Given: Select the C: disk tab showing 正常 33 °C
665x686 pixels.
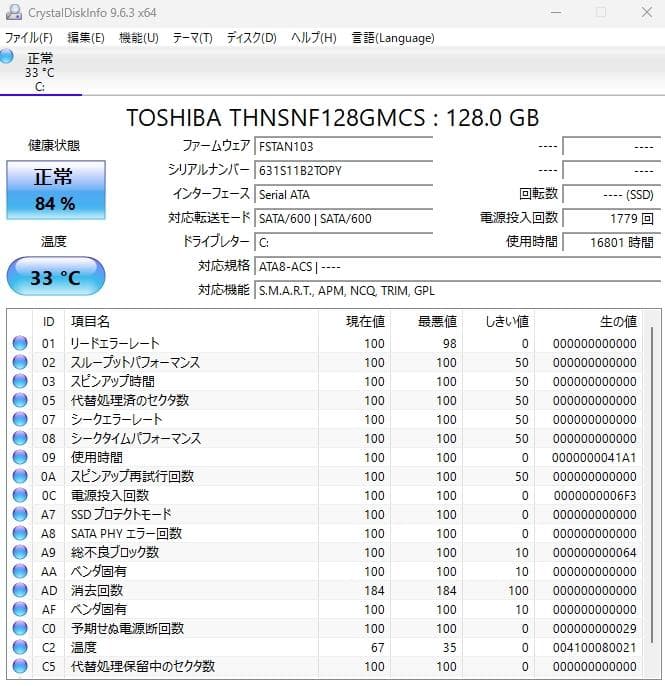Looking at the screenshot, I should pyautogui.click(x=40, y=72).
